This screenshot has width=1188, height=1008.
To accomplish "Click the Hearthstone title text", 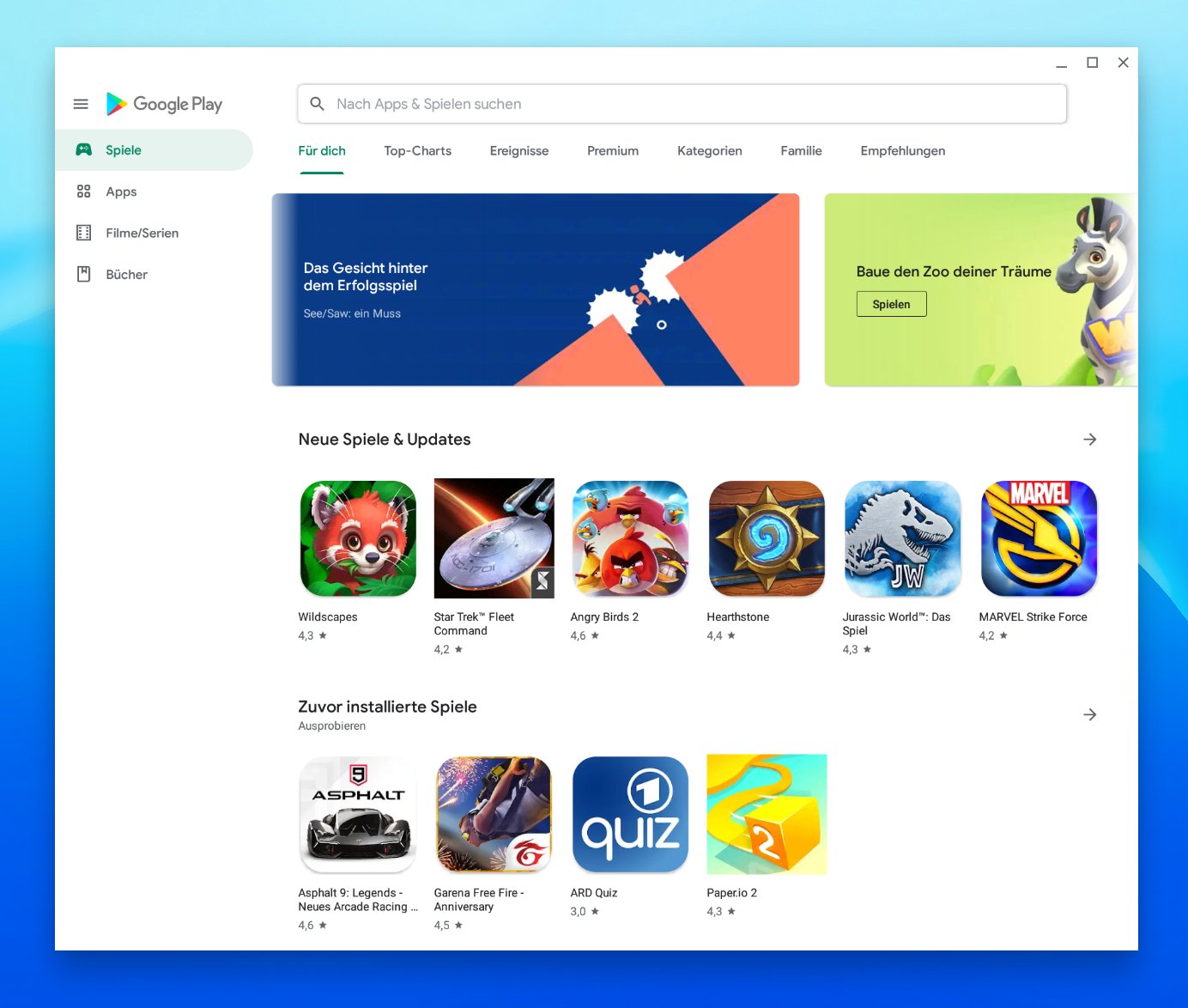I will (738, 617).
